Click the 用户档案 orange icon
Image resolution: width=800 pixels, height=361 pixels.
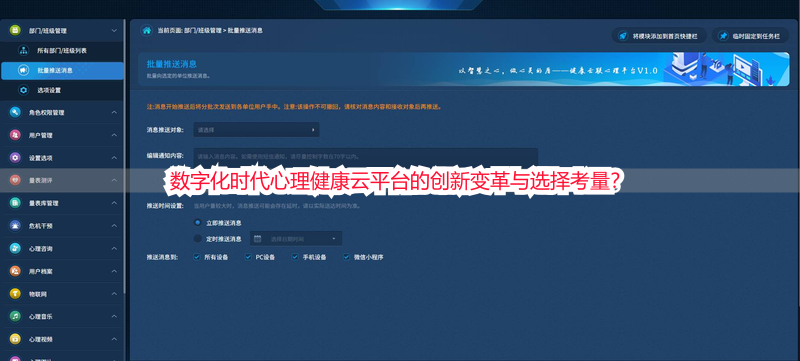[x=15, y=271]
